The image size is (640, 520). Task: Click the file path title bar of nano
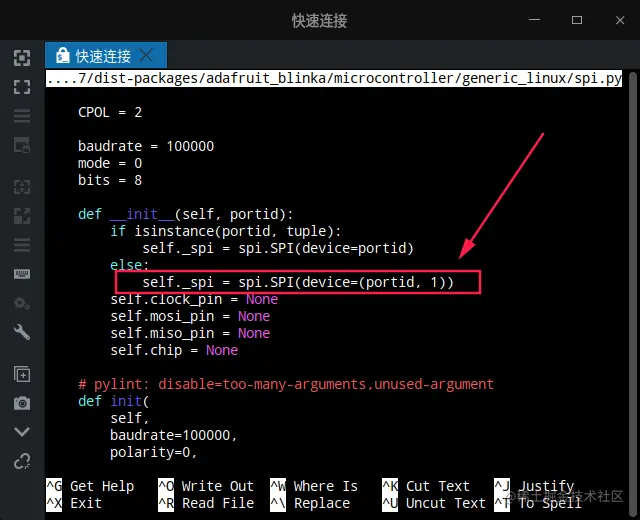[334, 78]
